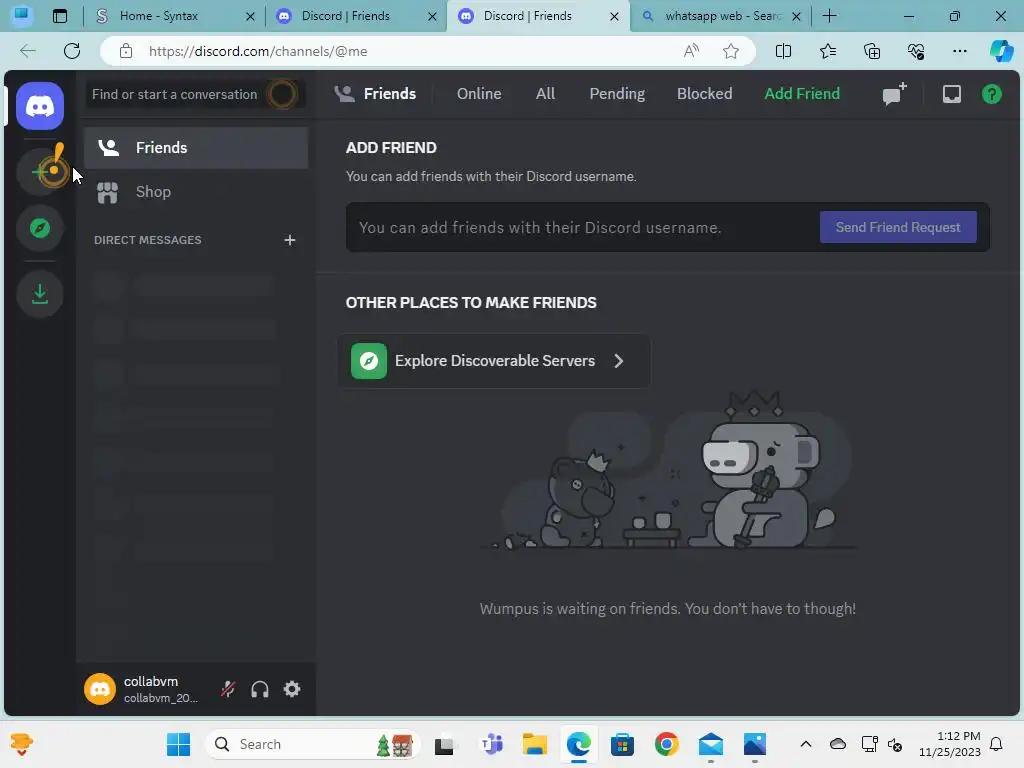The width and height of the screenshot is (1024, 768).
Task: Open Edge tab actions menu icon
Action: (60, 16)
